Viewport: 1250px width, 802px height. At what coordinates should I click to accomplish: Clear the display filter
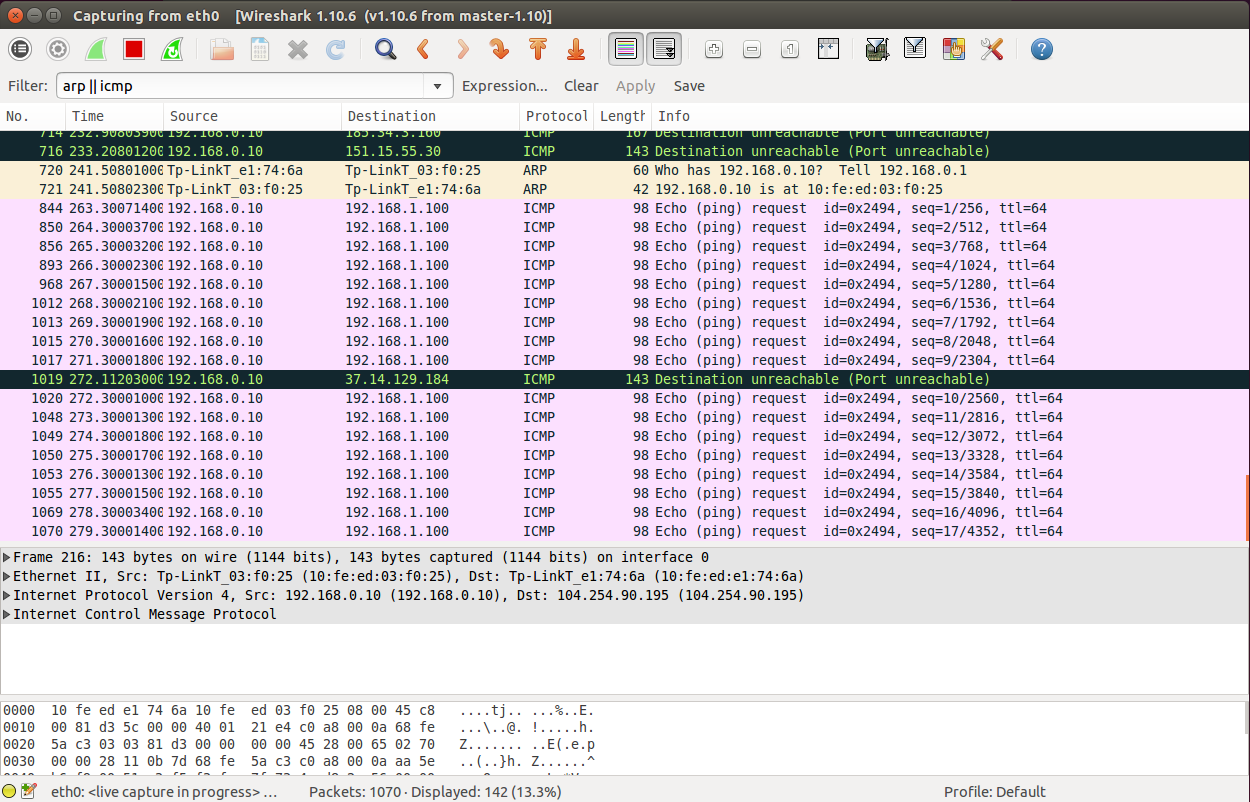[x=581, y=86]
